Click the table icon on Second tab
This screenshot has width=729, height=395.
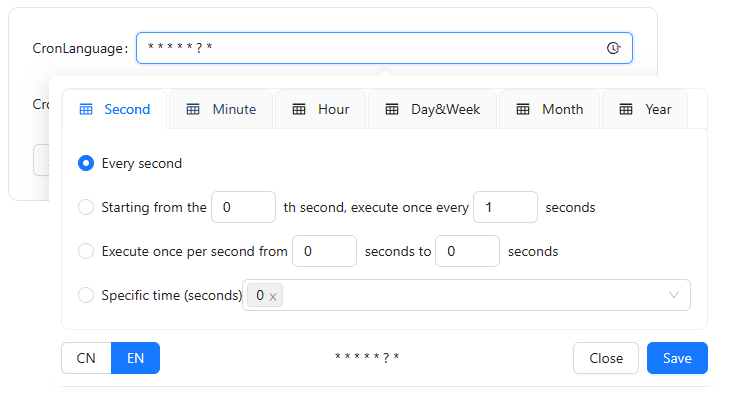tap(86, 109)
